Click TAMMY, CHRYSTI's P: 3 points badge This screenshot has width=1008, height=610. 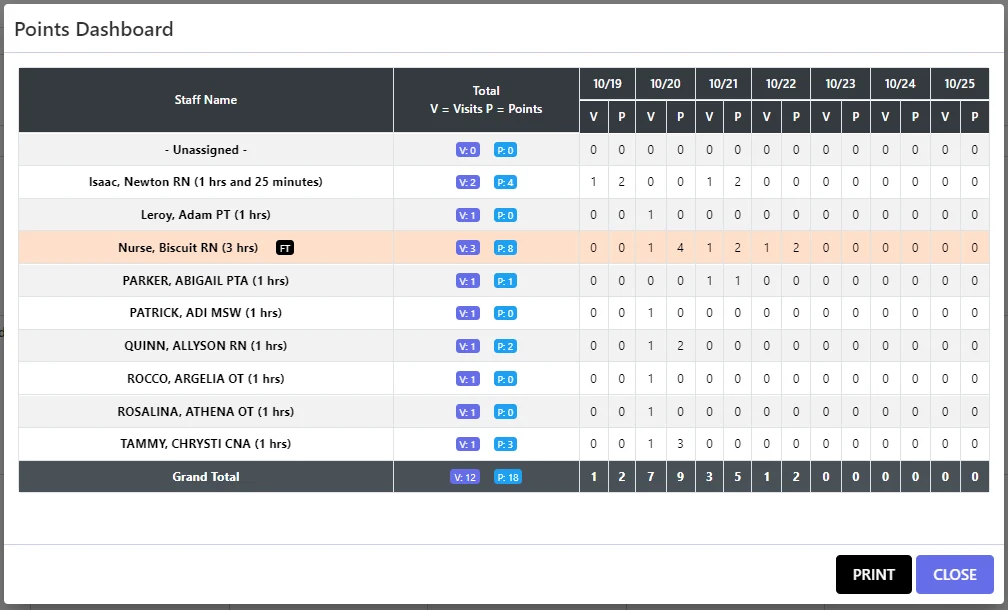(x=505, y=444)
